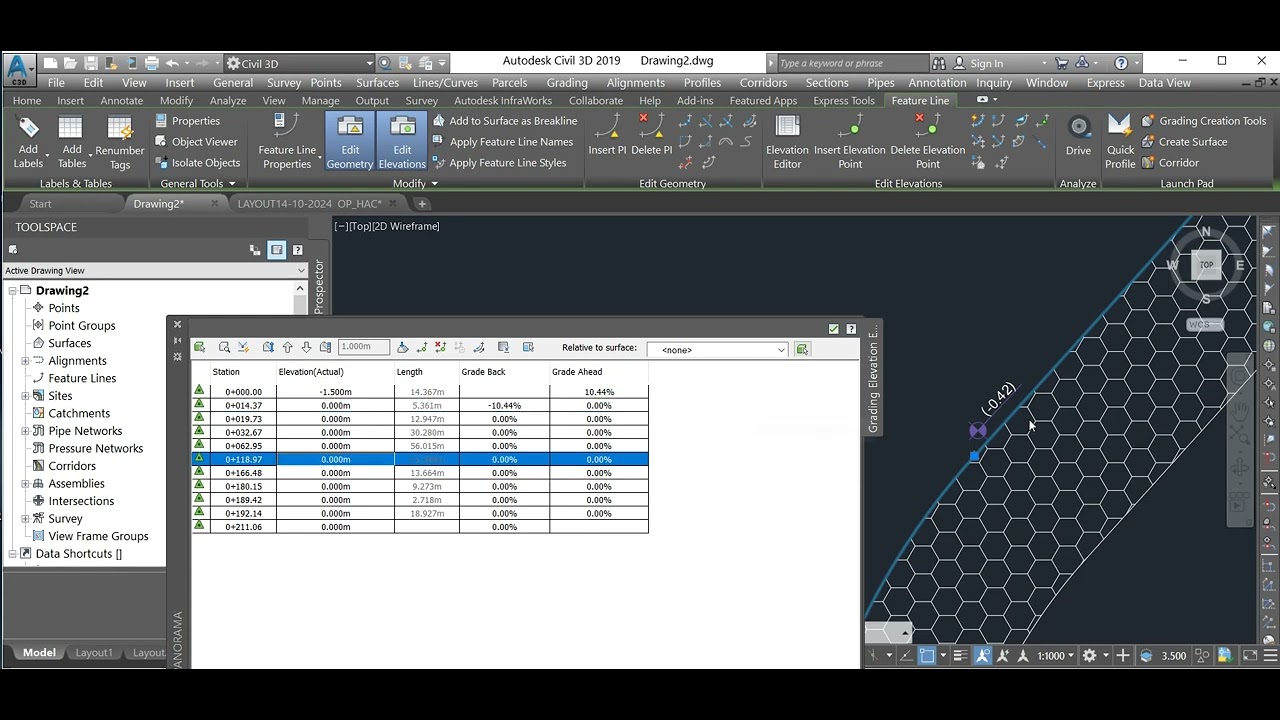
Task: Click the Properties button in General Tools
Action: pyautogui.click(x=187, y=121)
